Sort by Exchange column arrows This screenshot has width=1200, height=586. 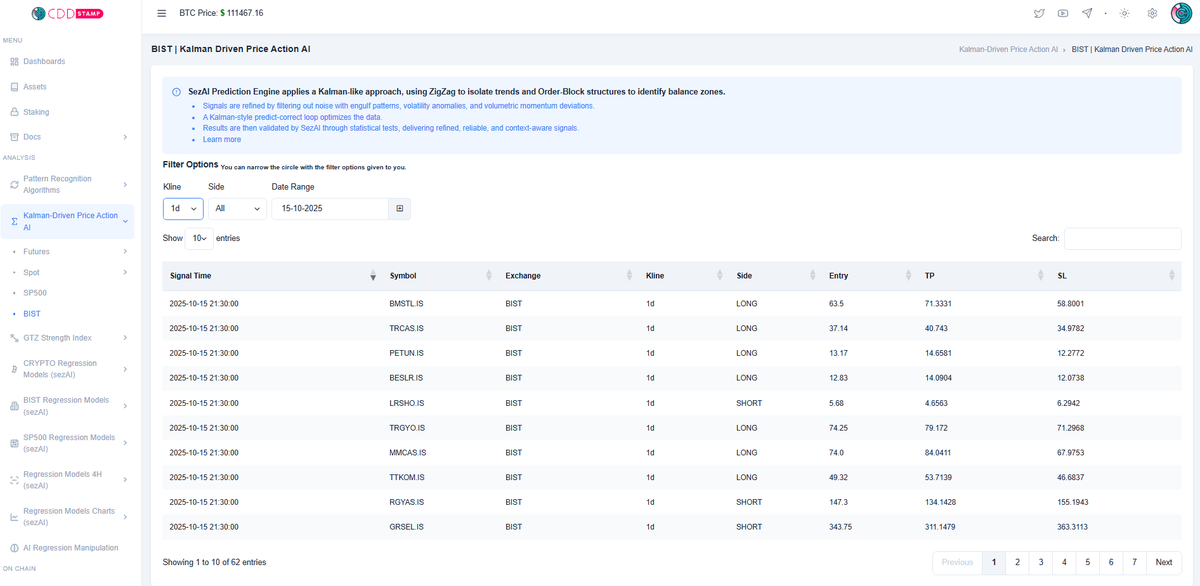tap(629, 275)
